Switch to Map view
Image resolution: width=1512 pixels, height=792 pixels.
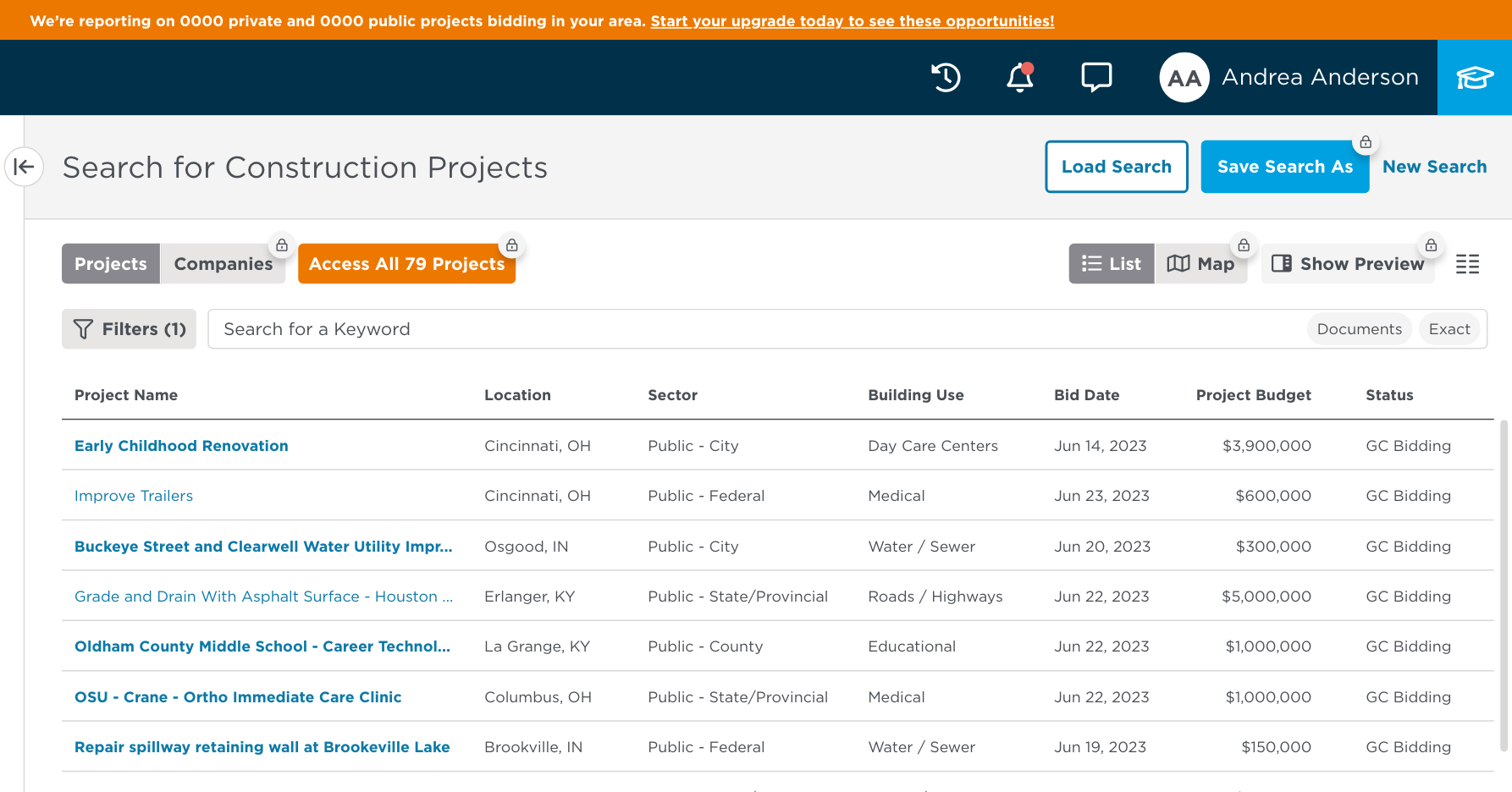(1200, 264)
